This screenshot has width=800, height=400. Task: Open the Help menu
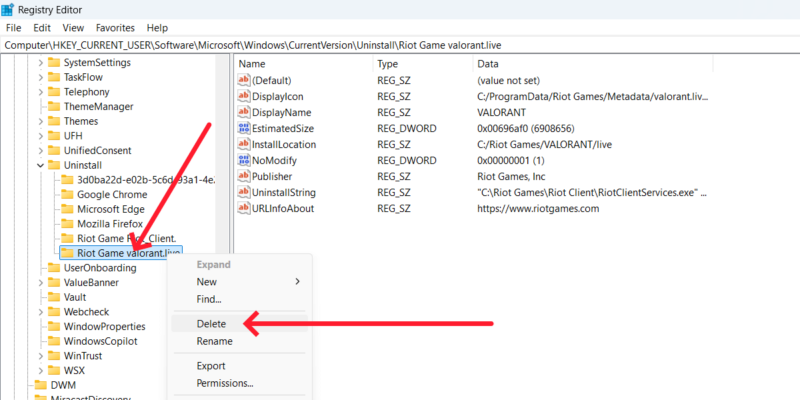157,28
